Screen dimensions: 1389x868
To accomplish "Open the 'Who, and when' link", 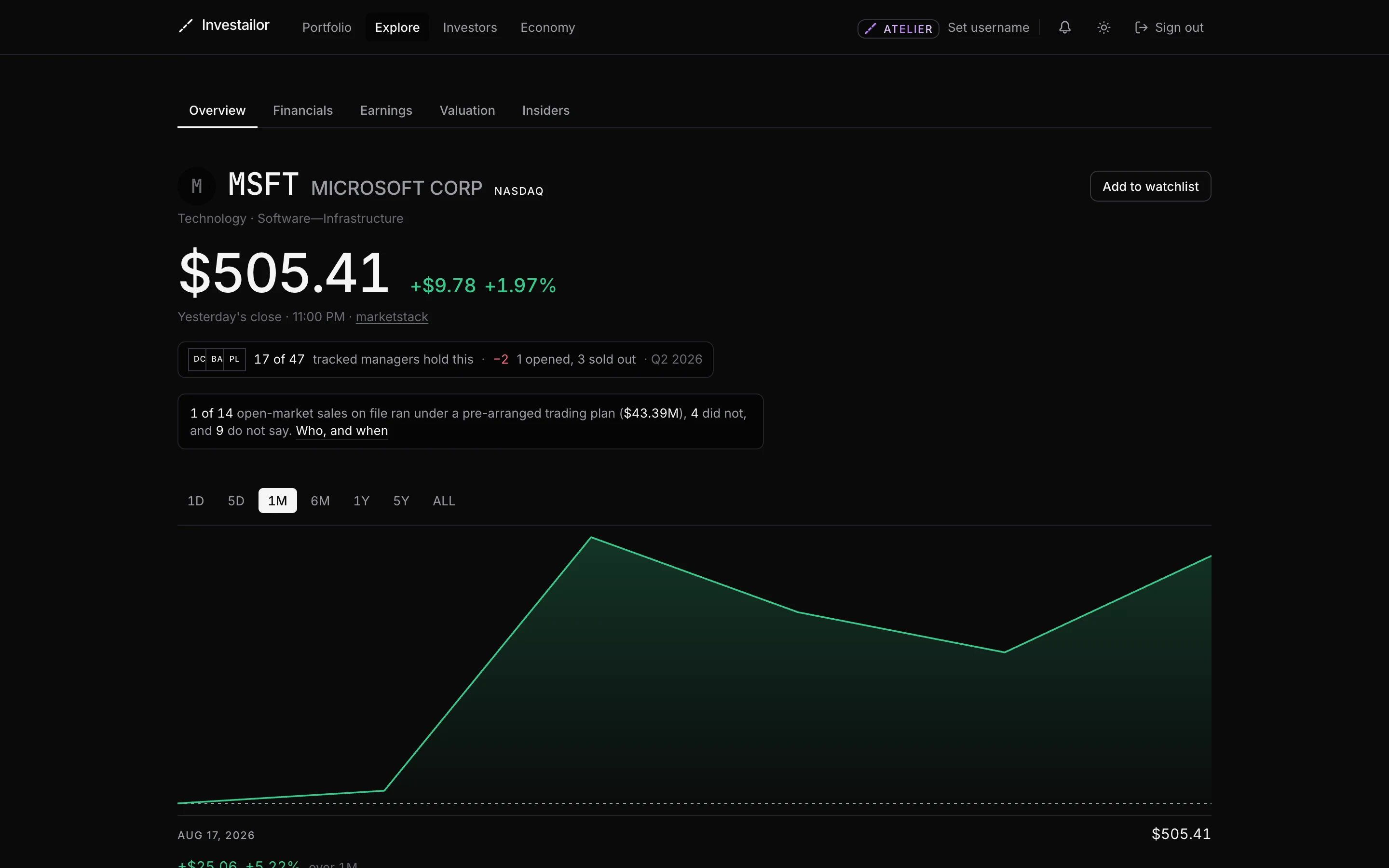I will coord(341,431).
